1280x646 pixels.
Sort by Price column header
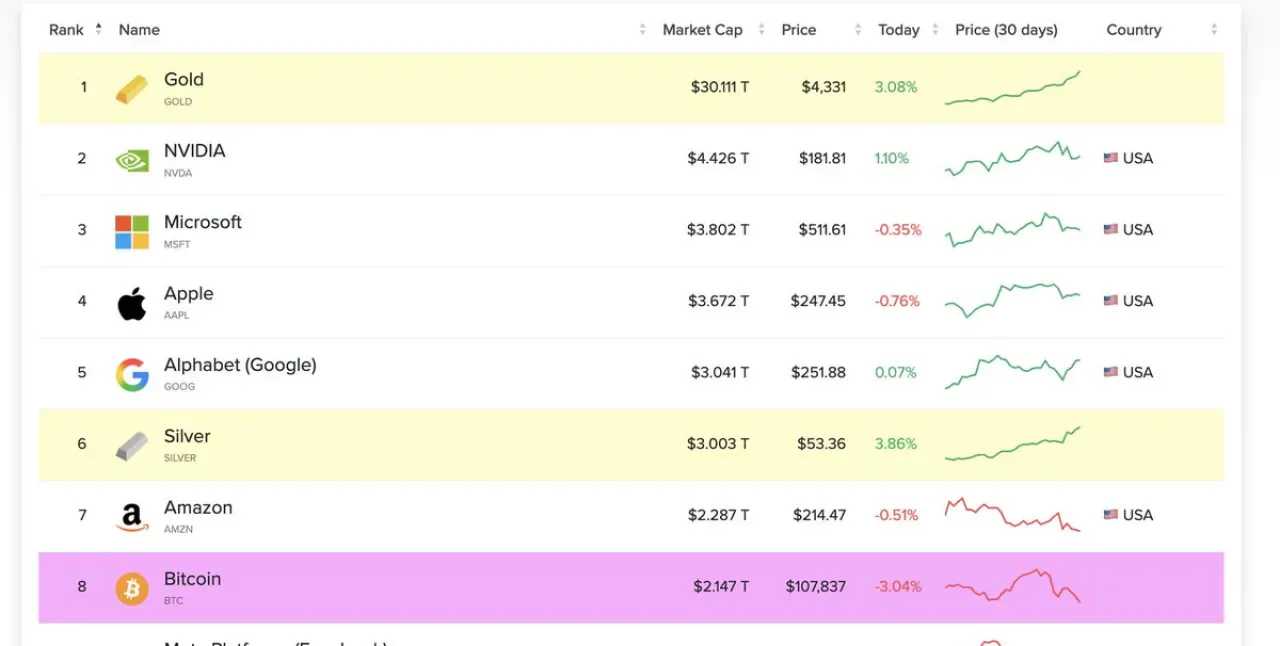pyautogui.click(x=798, y=30)
